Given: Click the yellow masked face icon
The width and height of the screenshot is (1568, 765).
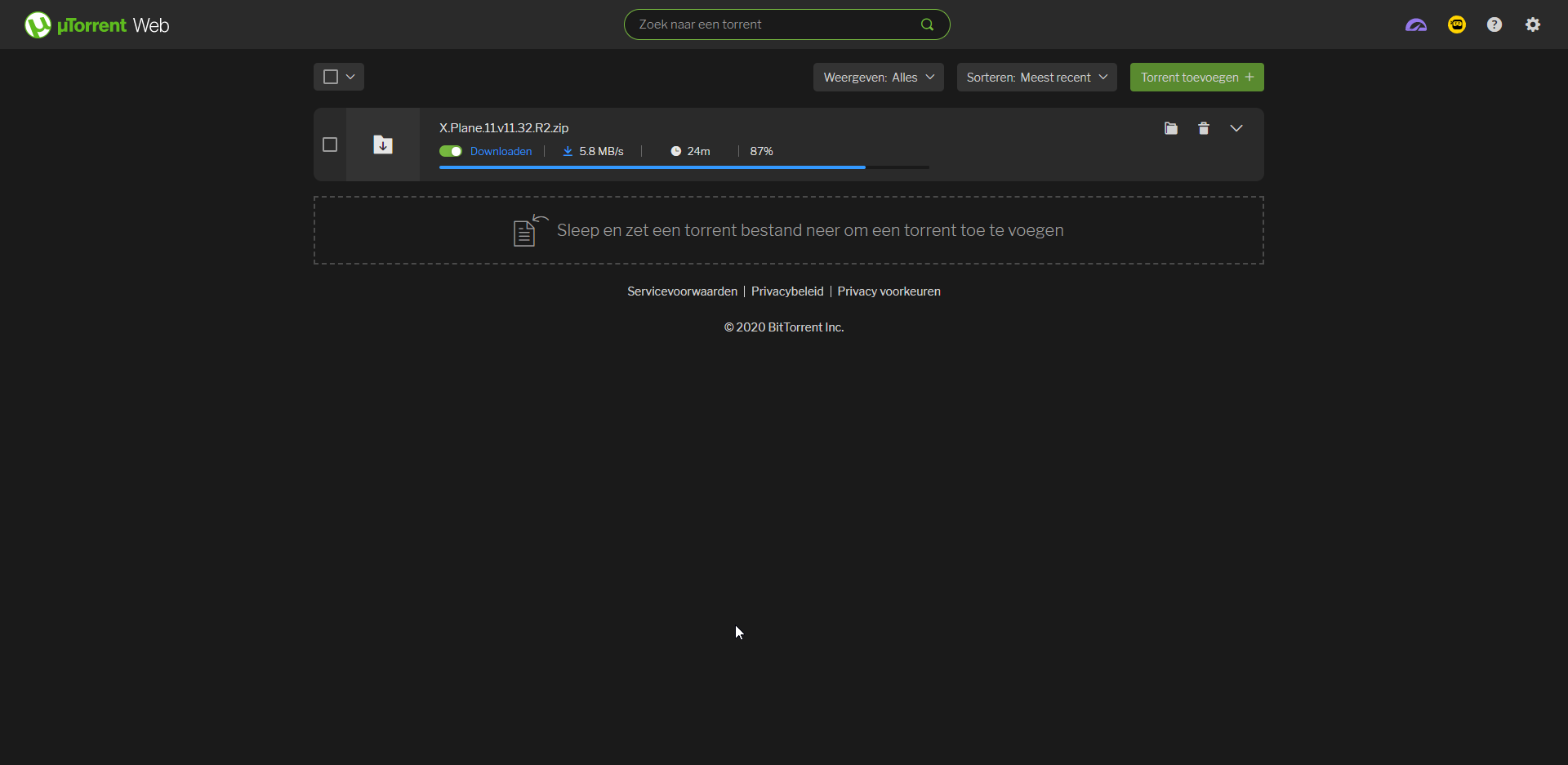Looking at the screenshot, I should point(1457,24).
